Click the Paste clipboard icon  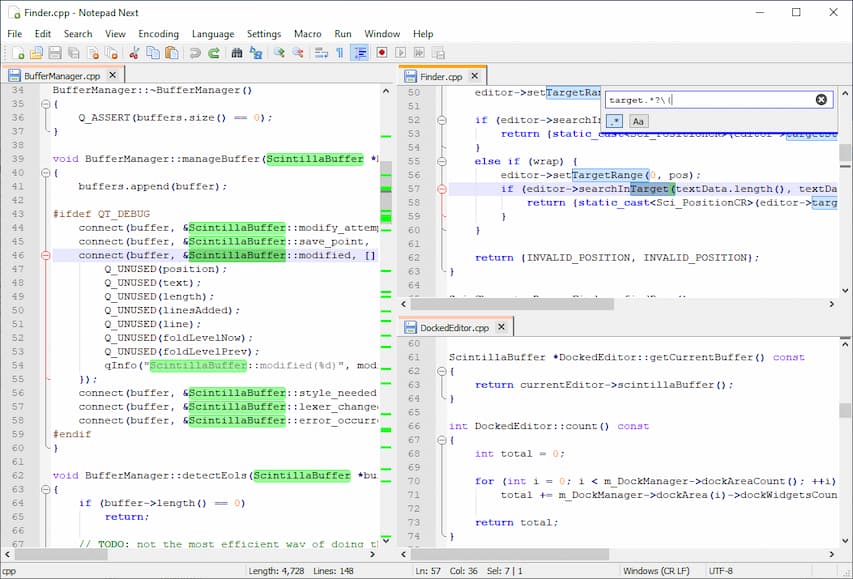pos(172,53)
